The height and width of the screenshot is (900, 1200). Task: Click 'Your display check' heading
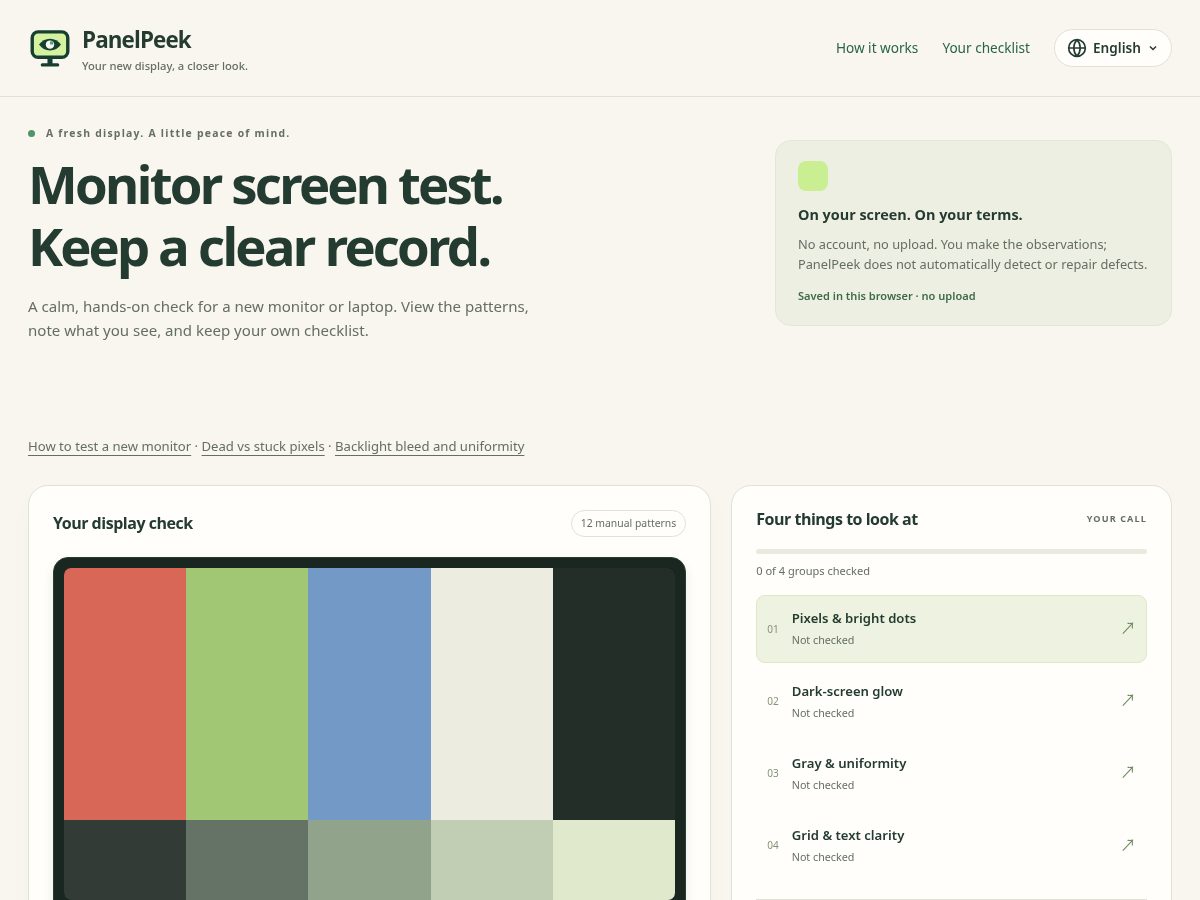123,523
